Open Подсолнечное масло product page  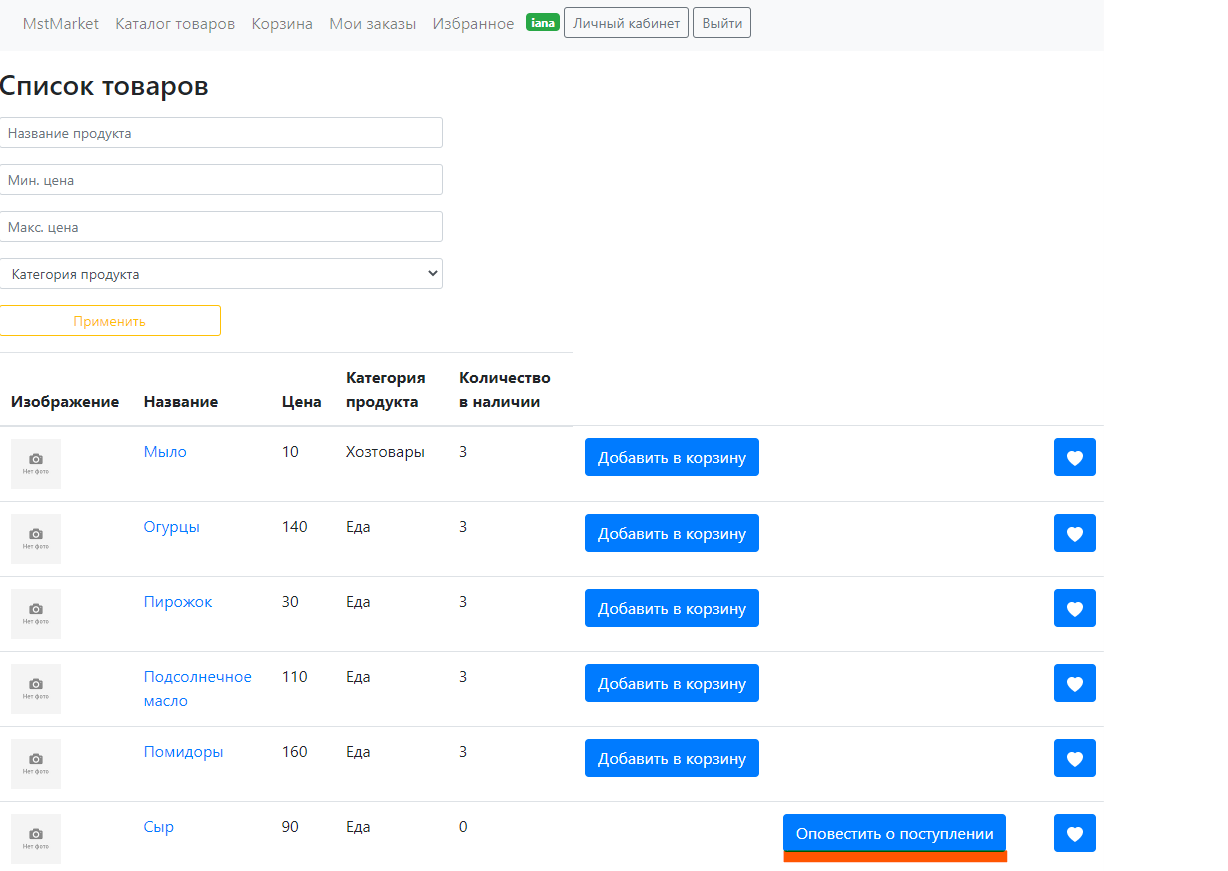click(x=198, y=689)
